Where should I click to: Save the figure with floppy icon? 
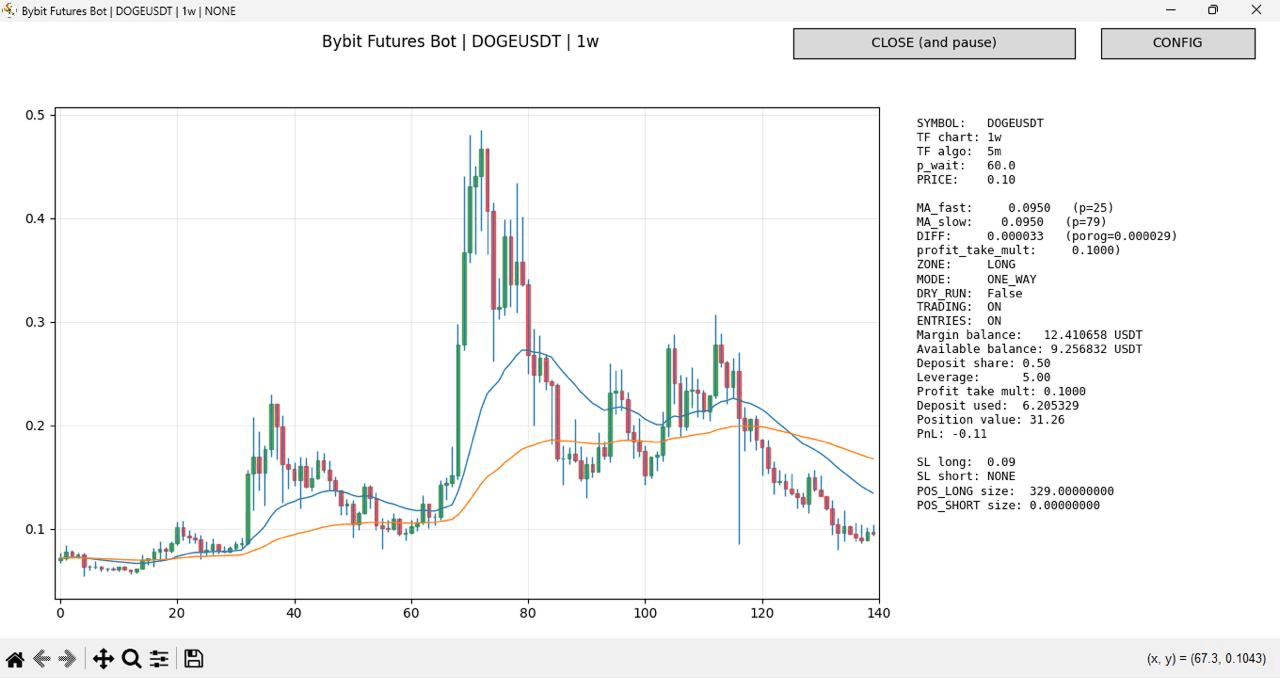[194, 659]
